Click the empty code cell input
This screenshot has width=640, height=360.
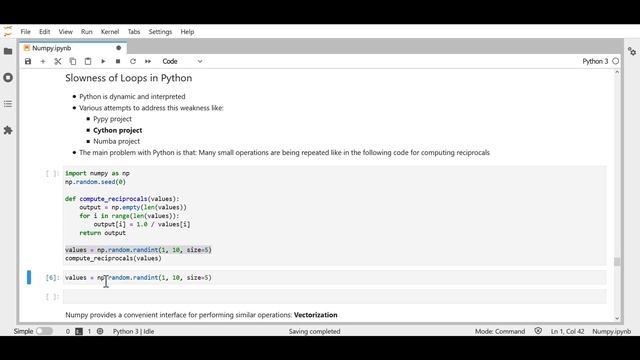coord(334,297)
